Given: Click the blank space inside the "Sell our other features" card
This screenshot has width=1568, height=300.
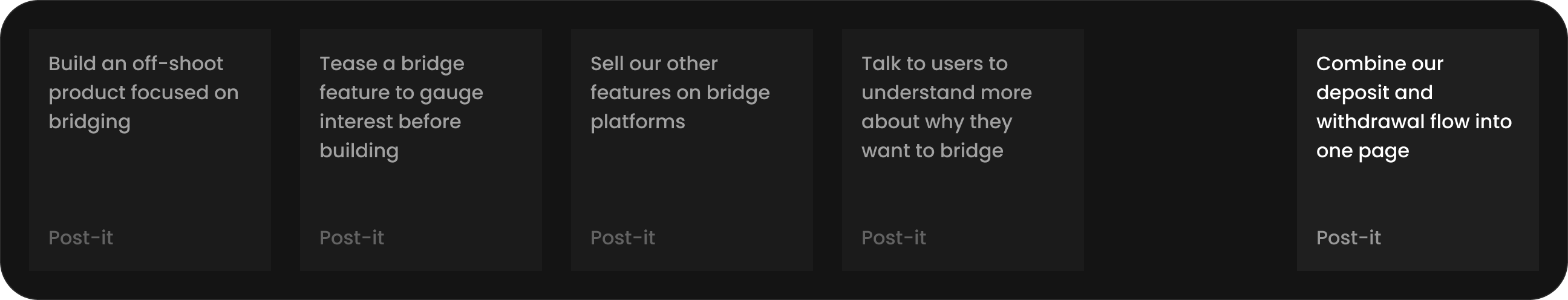Looking at the screenshot, I should [x=691, y=183].
